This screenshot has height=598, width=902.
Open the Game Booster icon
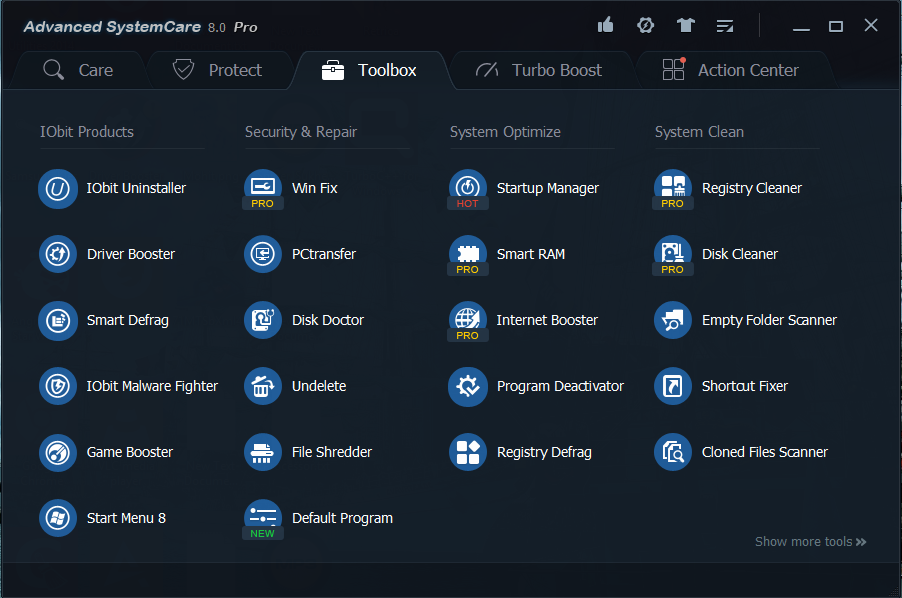[x=58, y=453]
